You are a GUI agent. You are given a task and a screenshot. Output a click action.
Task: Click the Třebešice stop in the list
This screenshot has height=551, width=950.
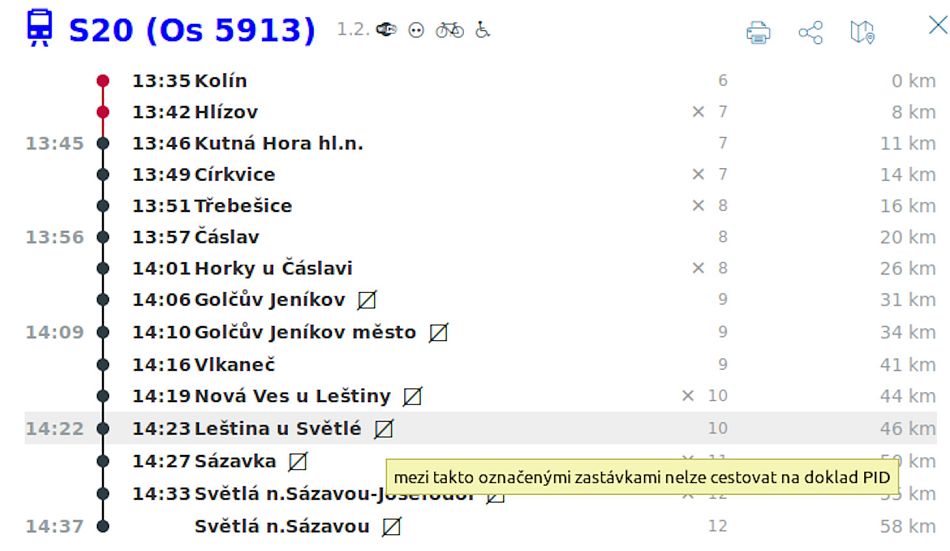[243, 206]
